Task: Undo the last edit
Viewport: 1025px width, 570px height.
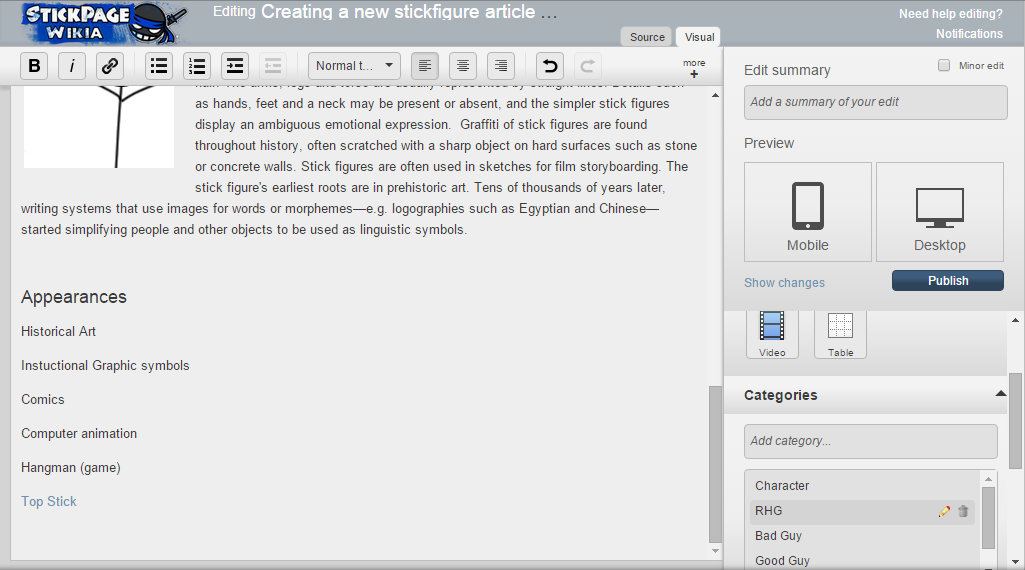Action: (550, 66)
